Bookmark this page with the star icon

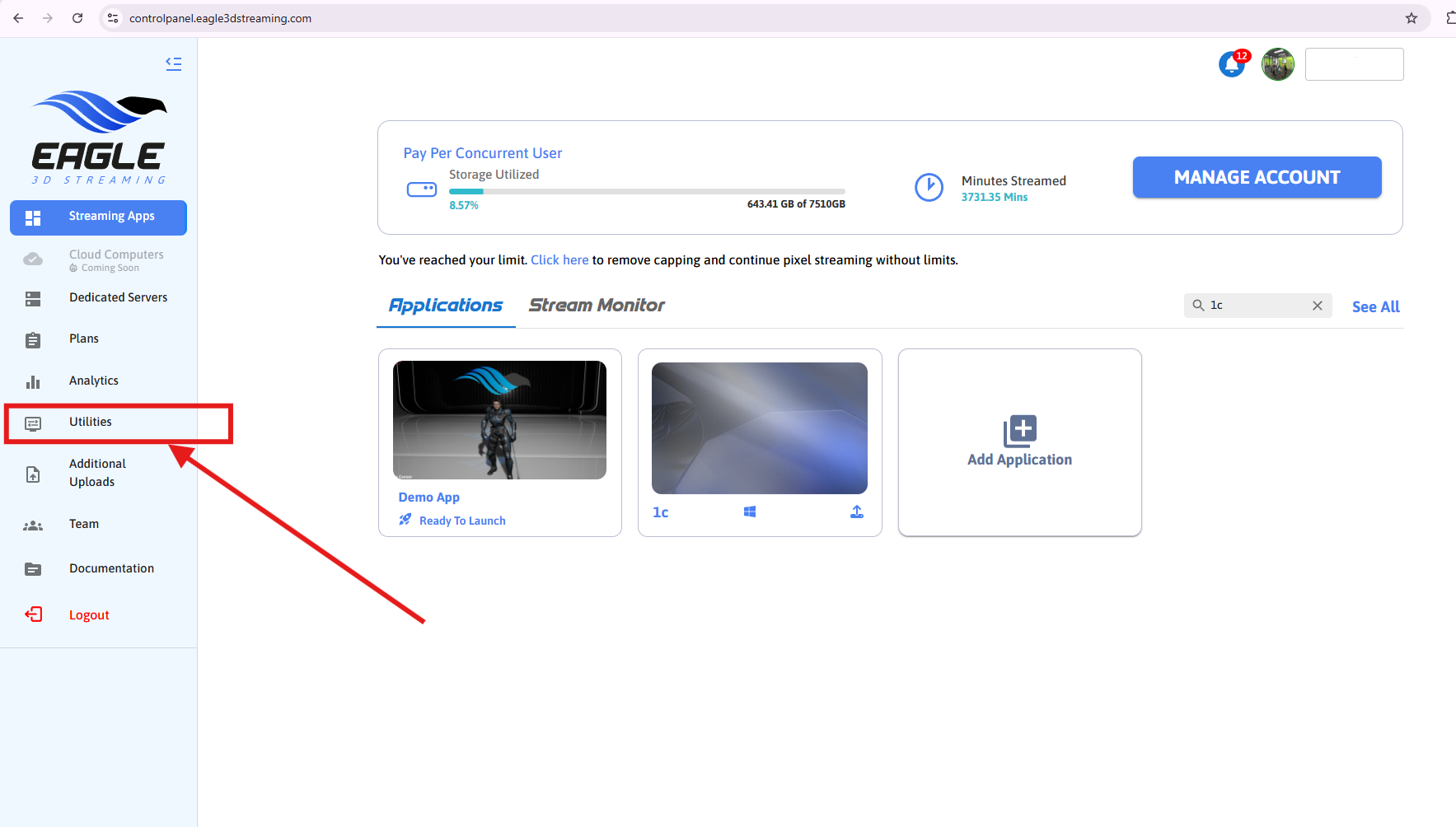[1412, 18]
